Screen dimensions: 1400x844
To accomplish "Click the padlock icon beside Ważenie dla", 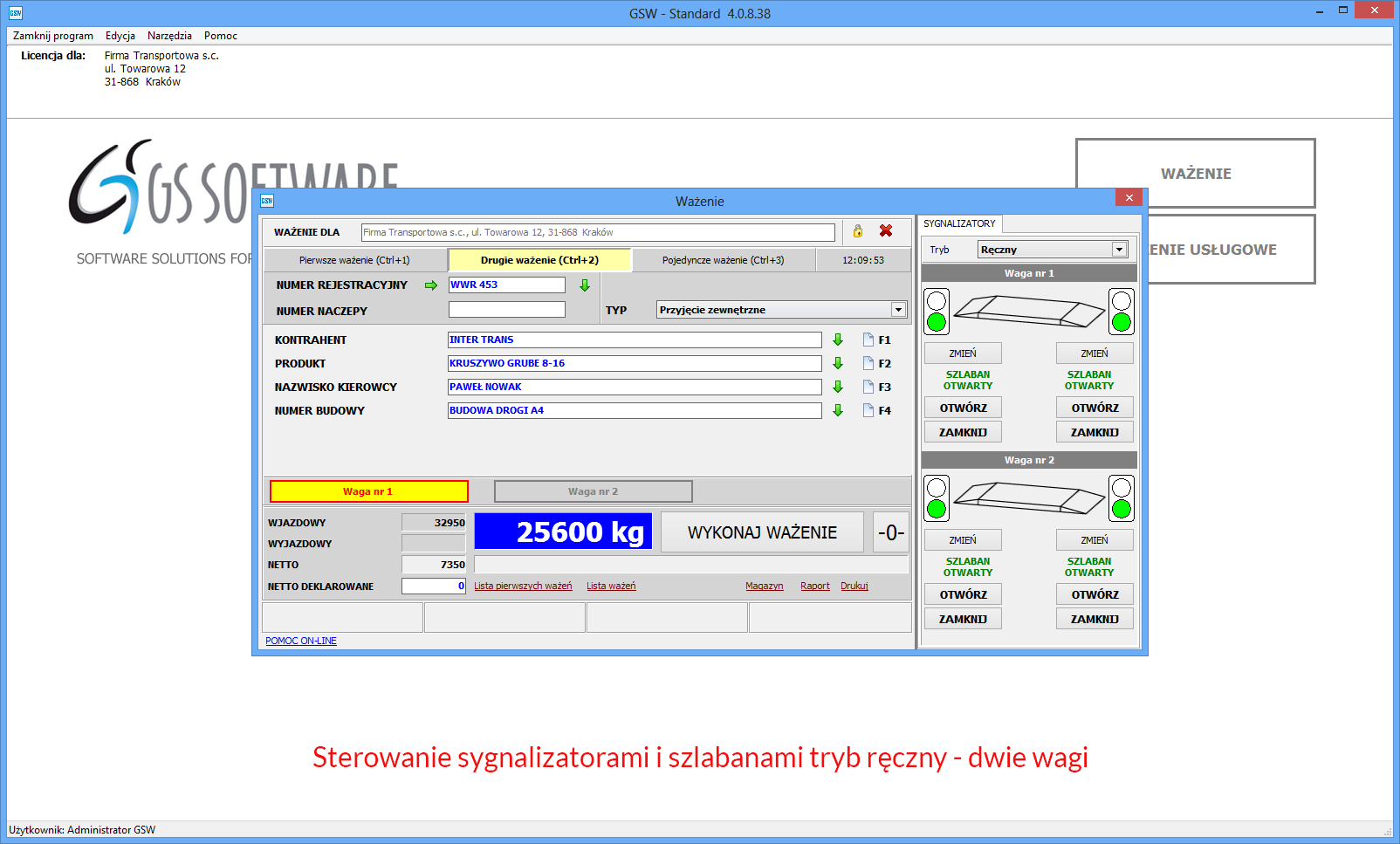I will [x=858, y=231].
